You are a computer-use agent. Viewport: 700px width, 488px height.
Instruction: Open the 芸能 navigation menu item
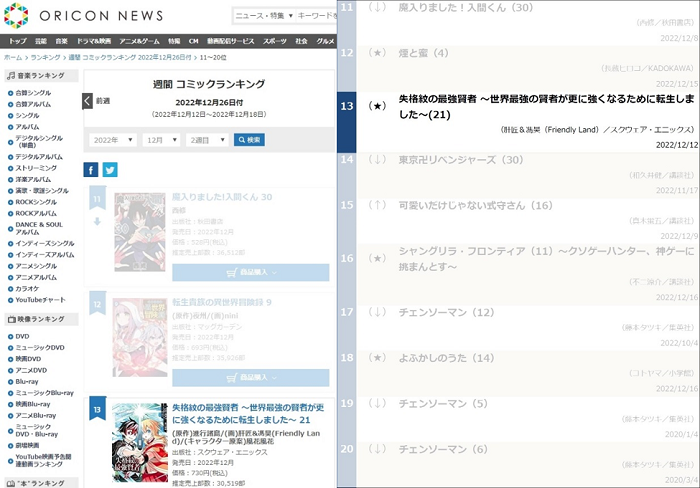[x=41, y=41]
